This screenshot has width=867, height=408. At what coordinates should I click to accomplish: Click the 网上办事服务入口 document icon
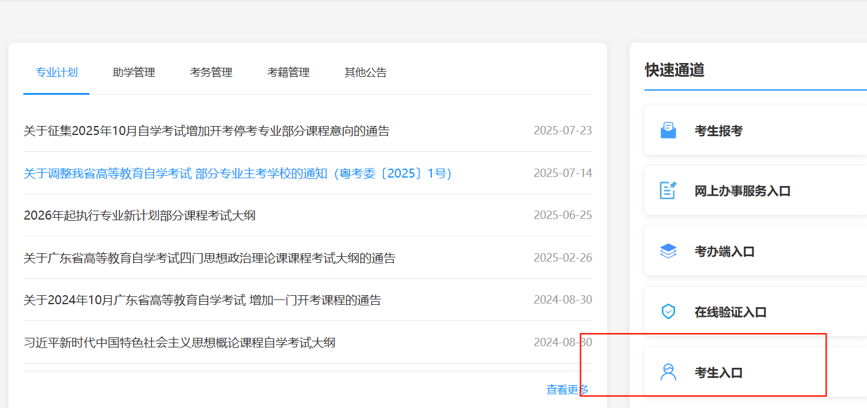pyautogui.click(x=668, y=191)
